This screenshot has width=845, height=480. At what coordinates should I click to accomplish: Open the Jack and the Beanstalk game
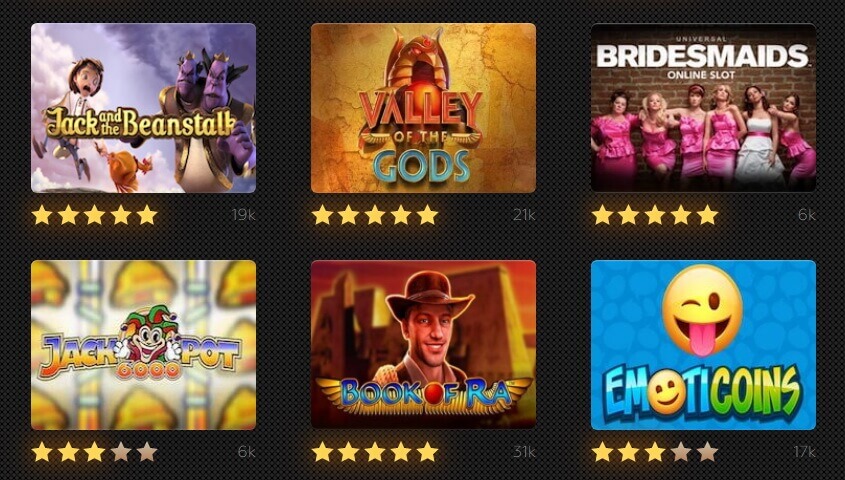pyautogui.click(x=143, y=108)
